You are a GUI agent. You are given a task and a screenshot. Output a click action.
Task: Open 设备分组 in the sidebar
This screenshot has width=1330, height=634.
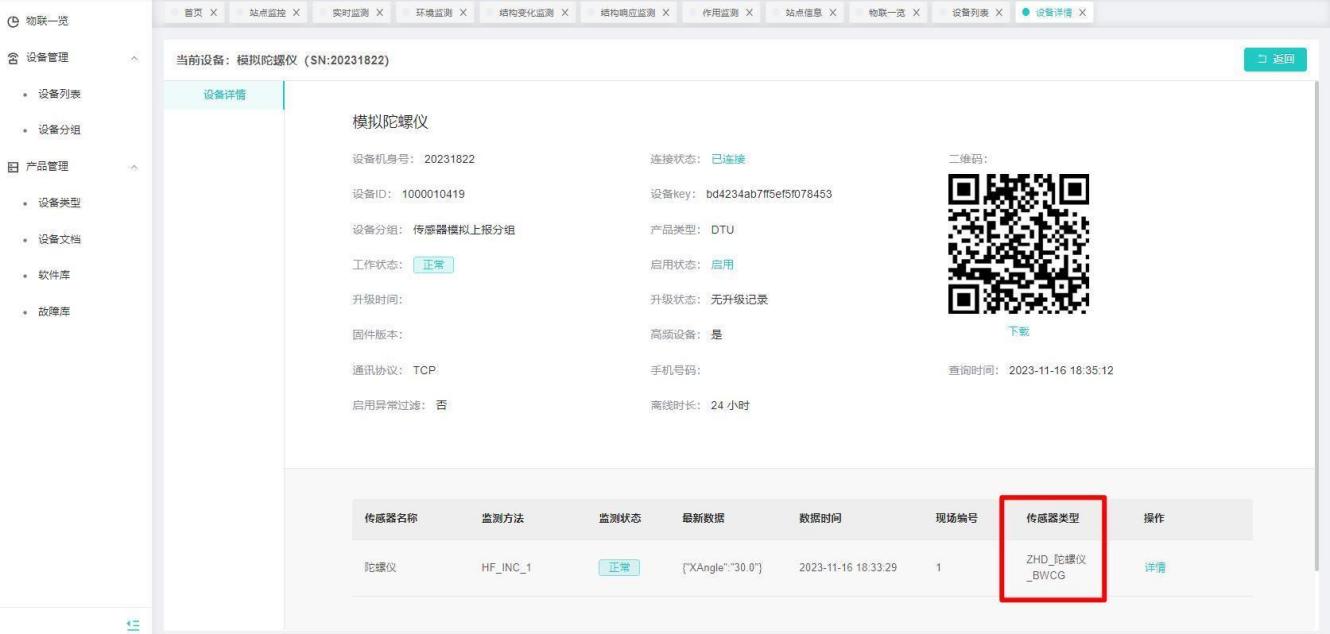(x=60, y=130)
